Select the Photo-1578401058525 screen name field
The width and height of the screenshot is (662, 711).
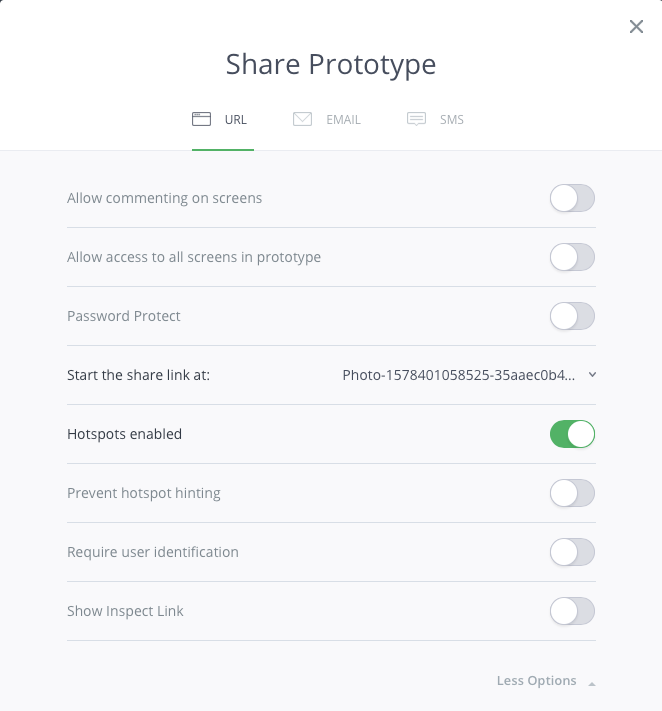pos(458,375)
